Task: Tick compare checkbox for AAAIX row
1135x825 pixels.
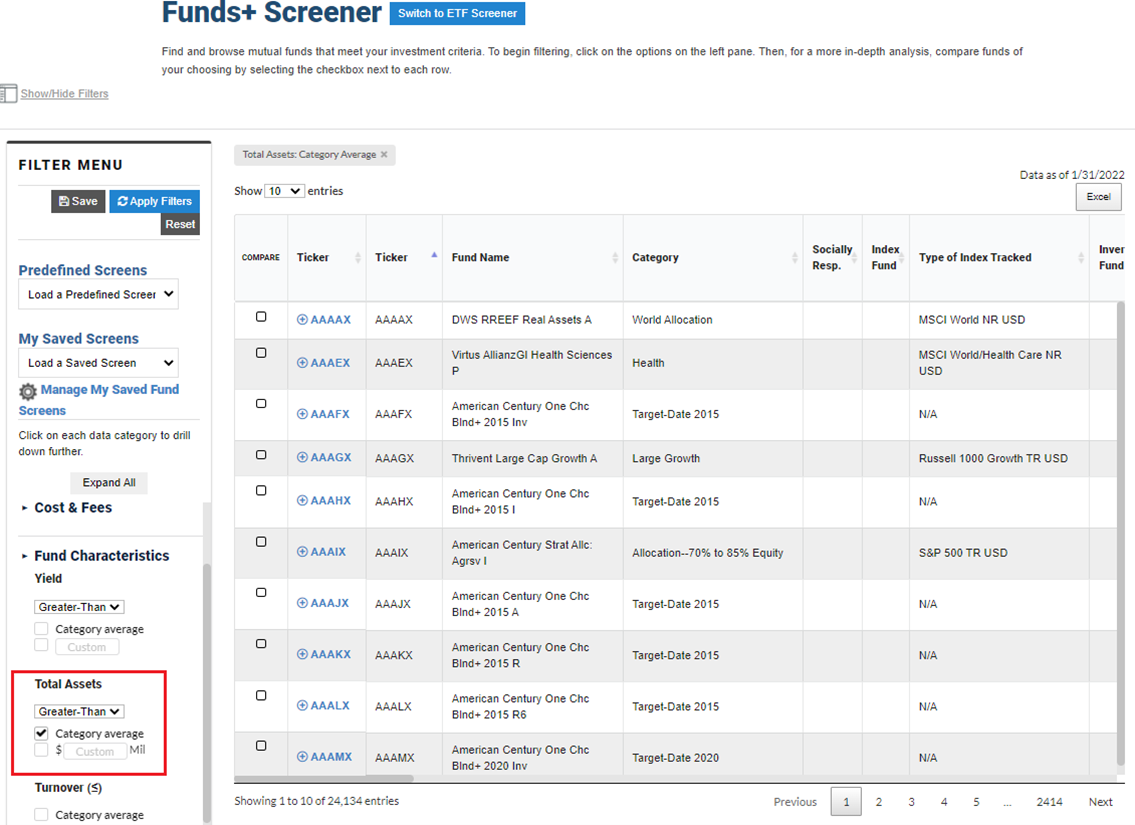Action: tap(261, 542)
